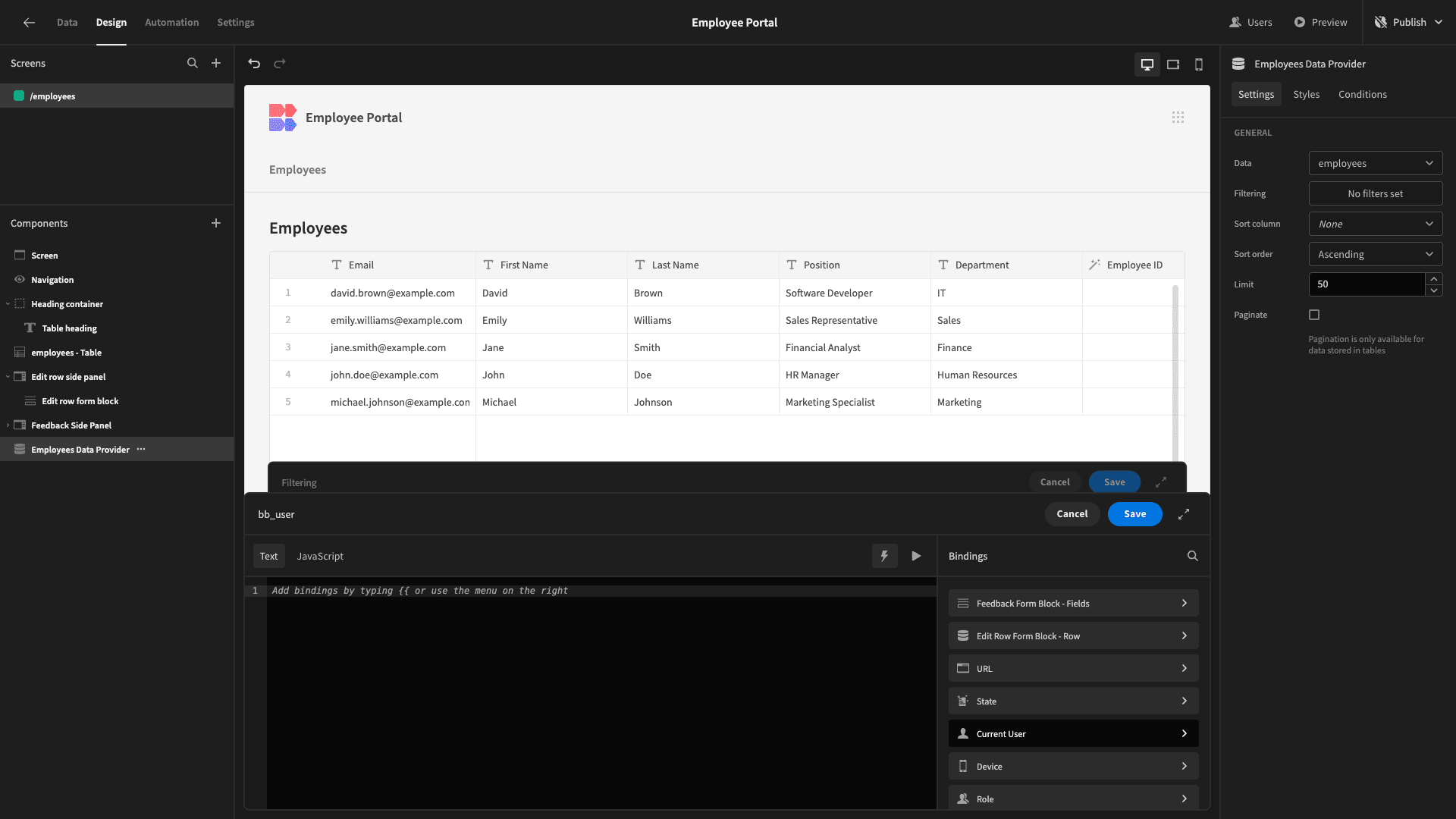Open Employees Data Provider more options

(141, 450)
